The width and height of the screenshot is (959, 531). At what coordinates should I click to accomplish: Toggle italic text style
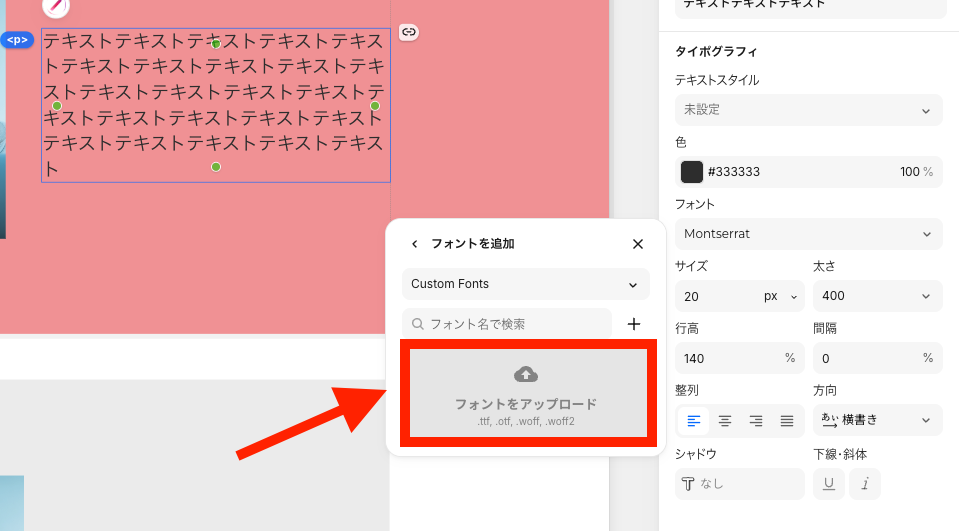click(x=865, y=484)
